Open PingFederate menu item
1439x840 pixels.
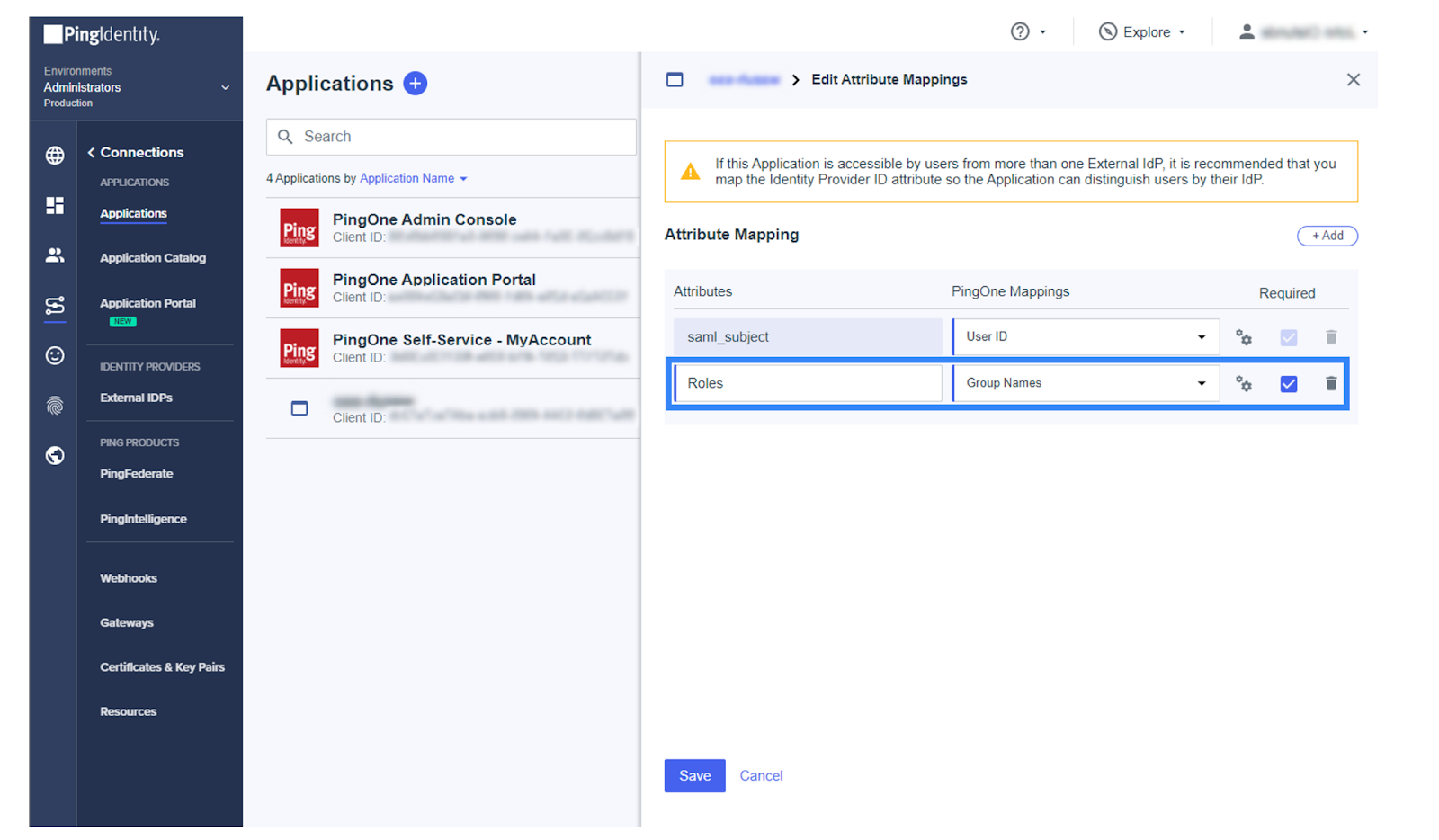click(x=137, y=474)
